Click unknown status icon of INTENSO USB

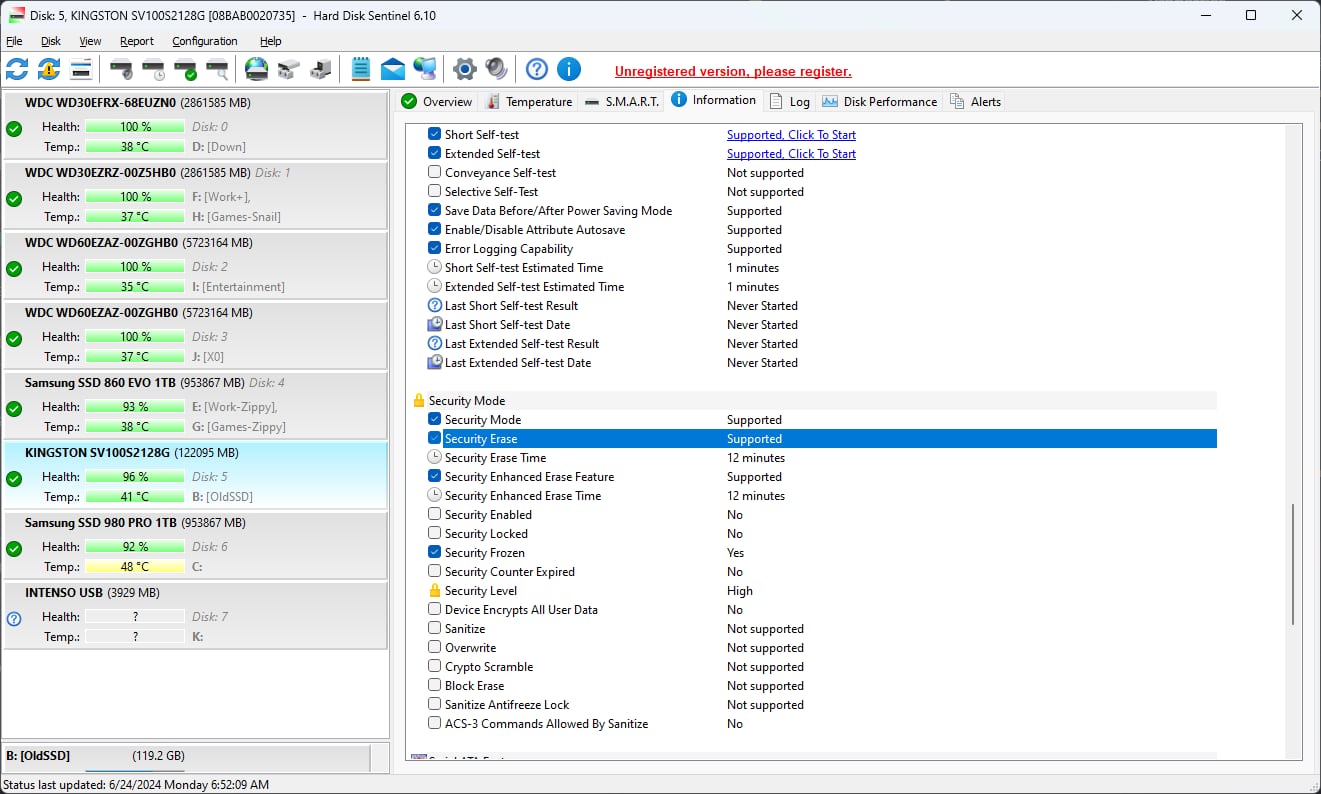[x=14, y=619]
